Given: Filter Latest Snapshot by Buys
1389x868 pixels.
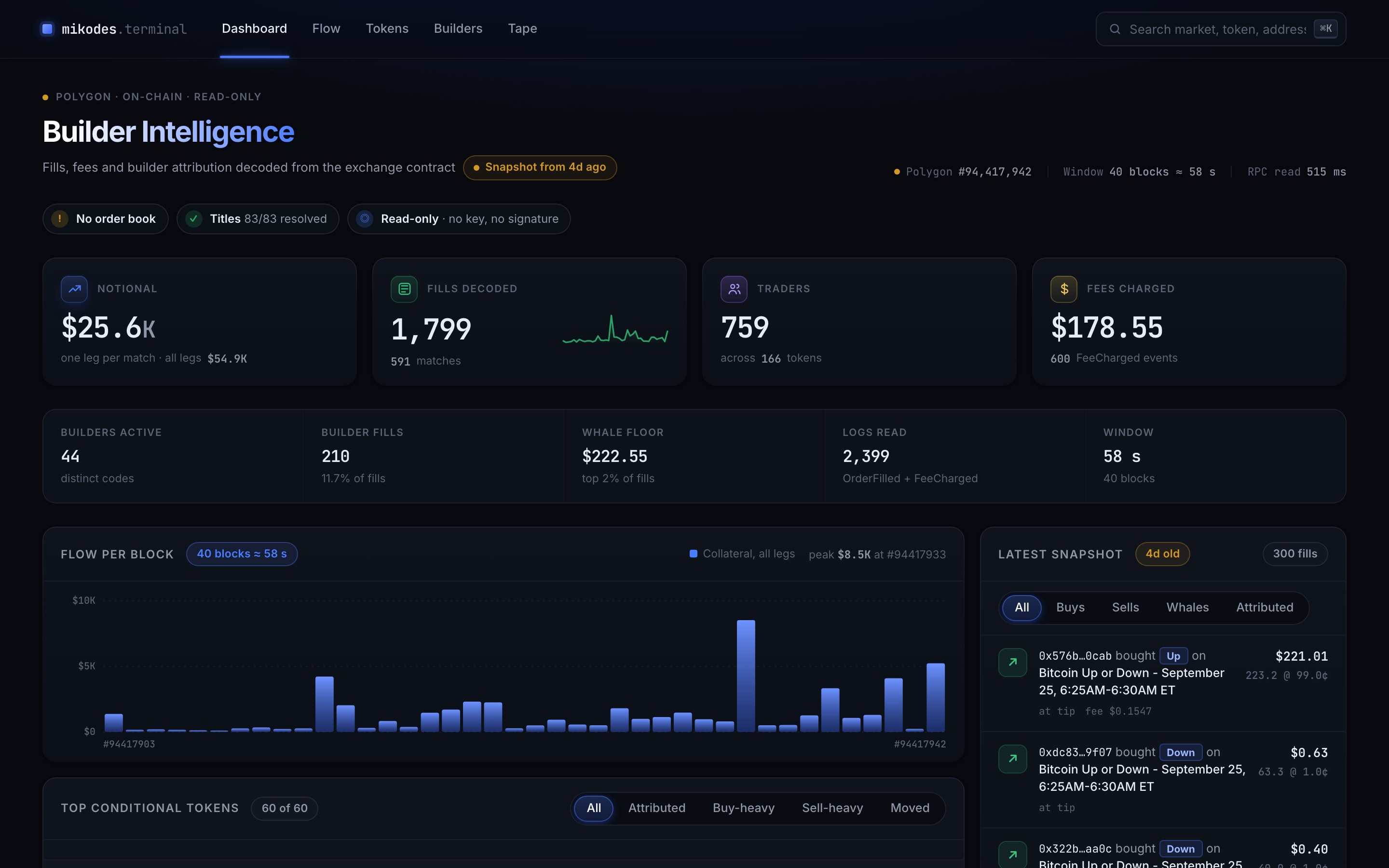Looking at the screenshot, I should (x=1071, y=608).
